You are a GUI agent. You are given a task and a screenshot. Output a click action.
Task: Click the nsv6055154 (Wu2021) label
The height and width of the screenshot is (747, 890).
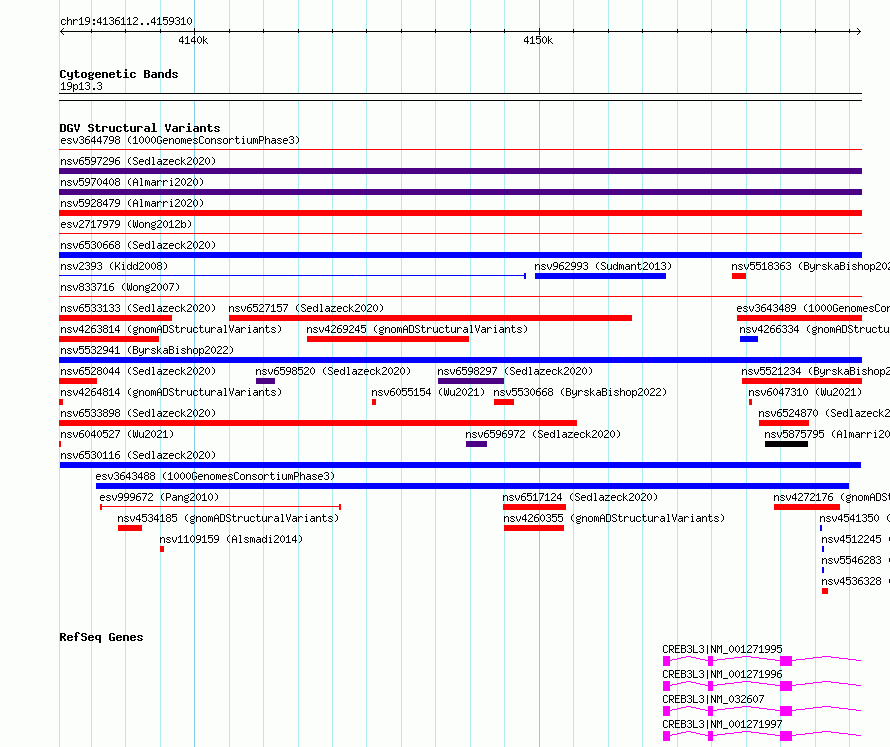428,392
